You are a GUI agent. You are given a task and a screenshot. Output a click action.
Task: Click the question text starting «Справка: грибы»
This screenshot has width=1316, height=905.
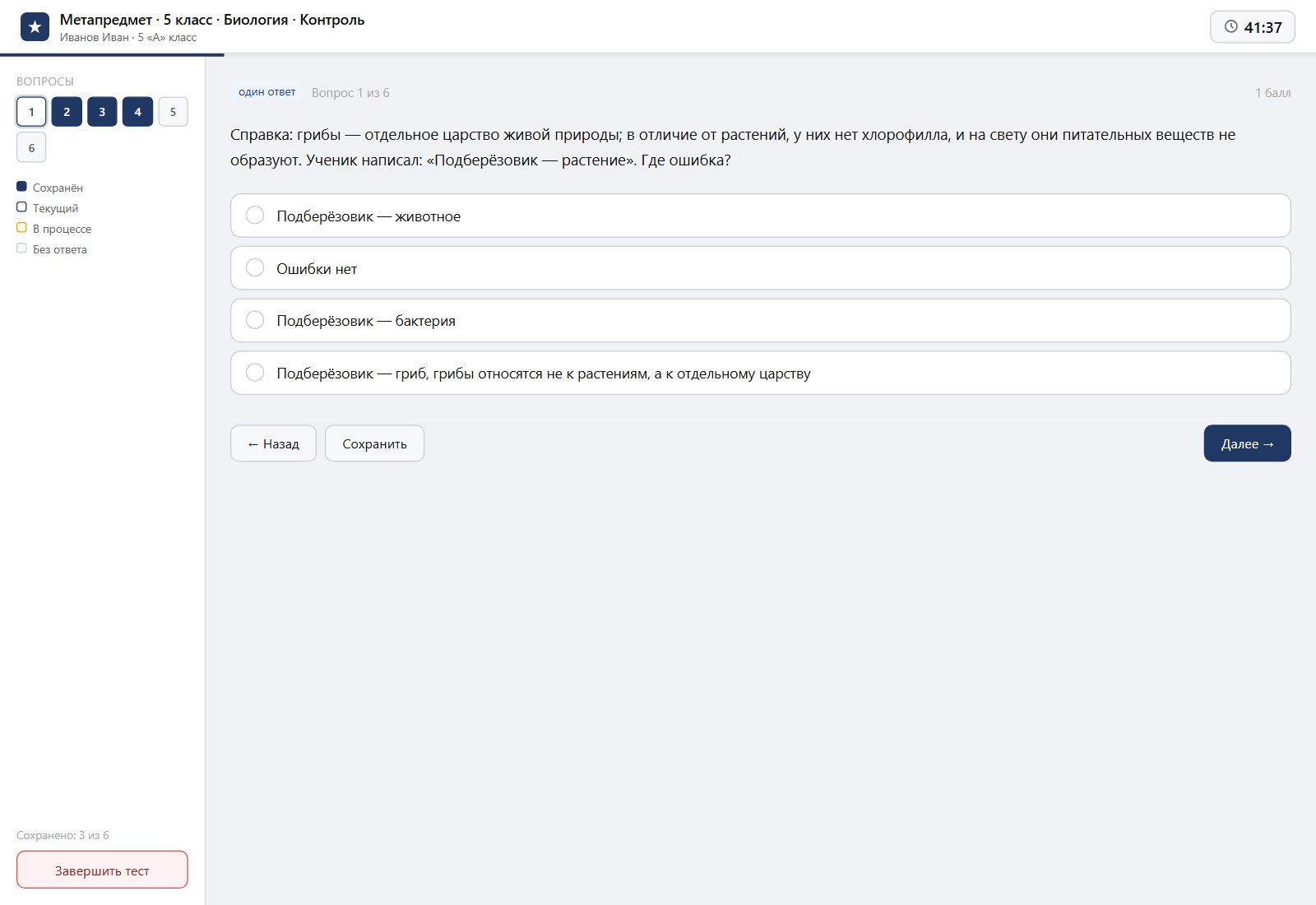point(733,147)
